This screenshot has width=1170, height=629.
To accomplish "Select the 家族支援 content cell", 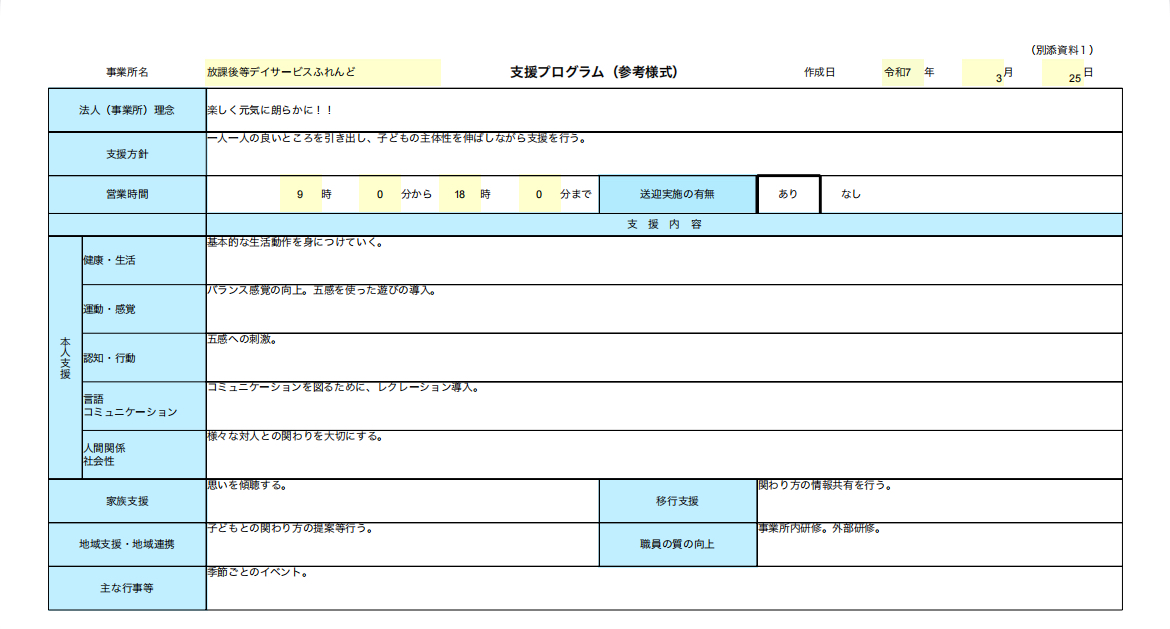I will [x=403, y=501].
